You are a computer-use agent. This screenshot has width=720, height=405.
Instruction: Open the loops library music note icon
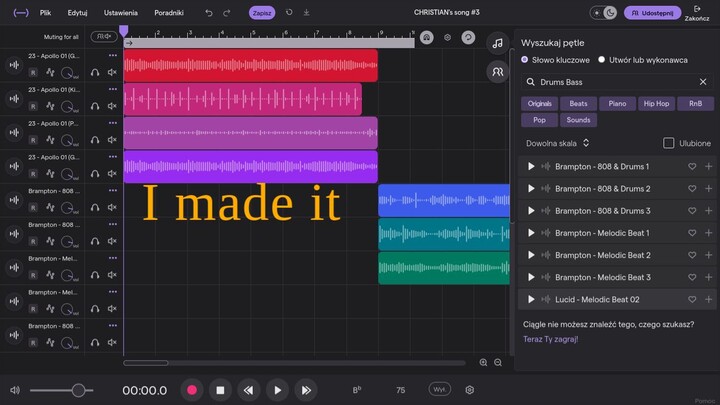(x=497, y=43)
